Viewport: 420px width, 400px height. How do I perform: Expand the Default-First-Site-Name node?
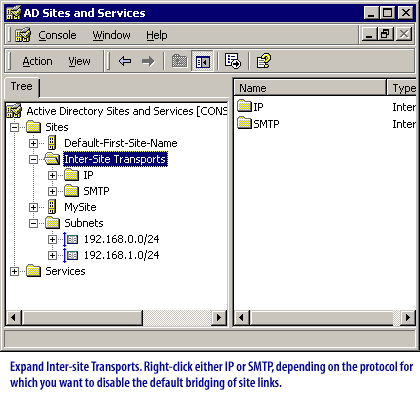pyautogui.click(x=33, y=143)
